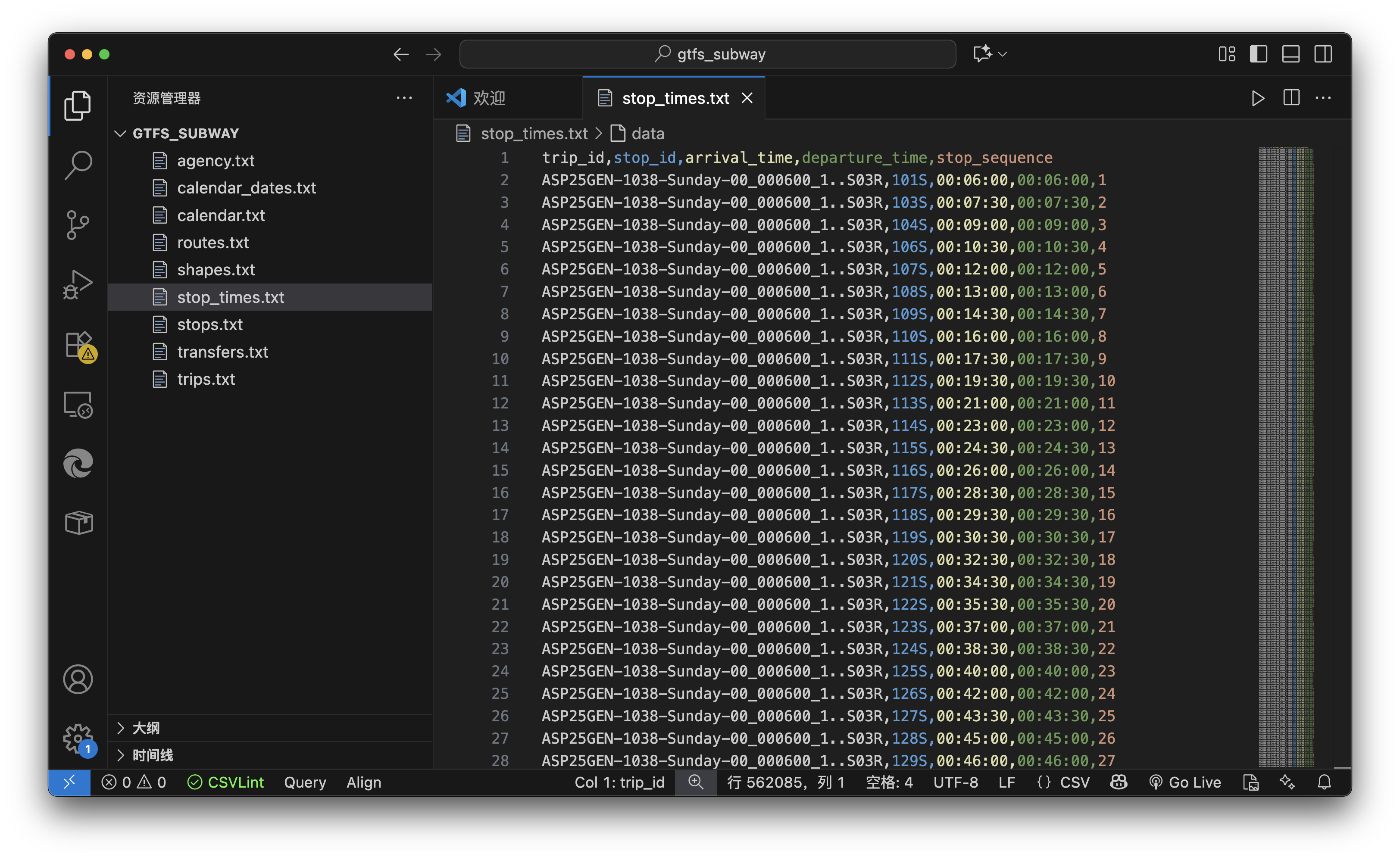Toggle primary side bar visibility

[x=1258, y=54]
